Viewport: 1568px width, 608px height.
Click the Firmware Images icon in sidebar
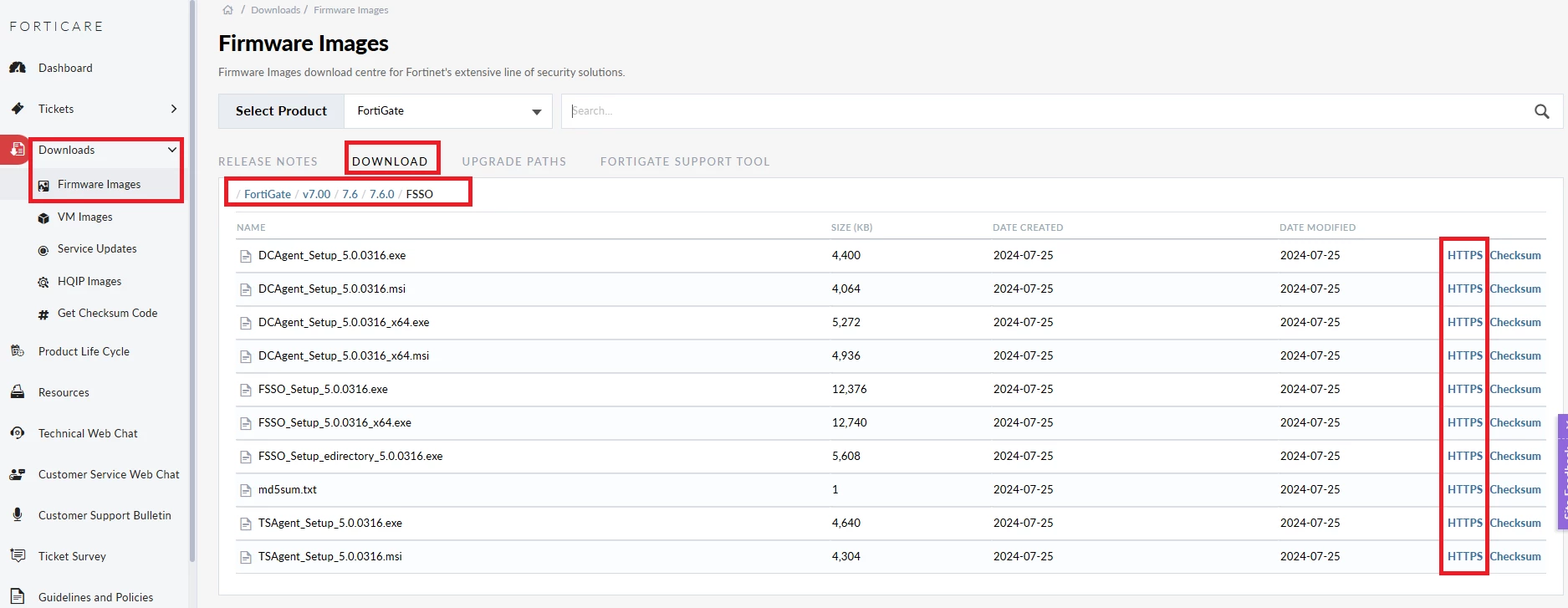coord(43,186)
